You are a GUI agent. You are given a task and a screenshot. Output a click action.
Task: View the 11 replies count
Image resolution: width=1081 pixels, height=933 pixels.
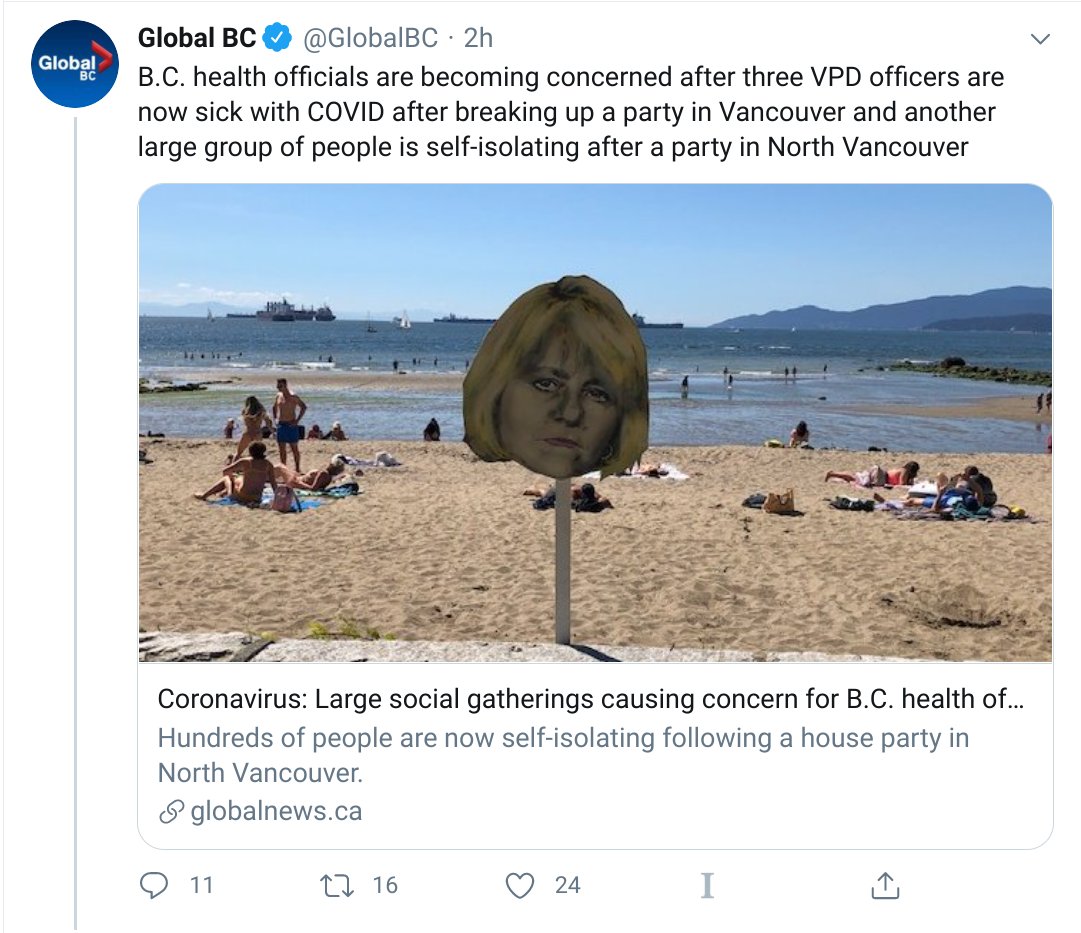(x=201, y=885)
